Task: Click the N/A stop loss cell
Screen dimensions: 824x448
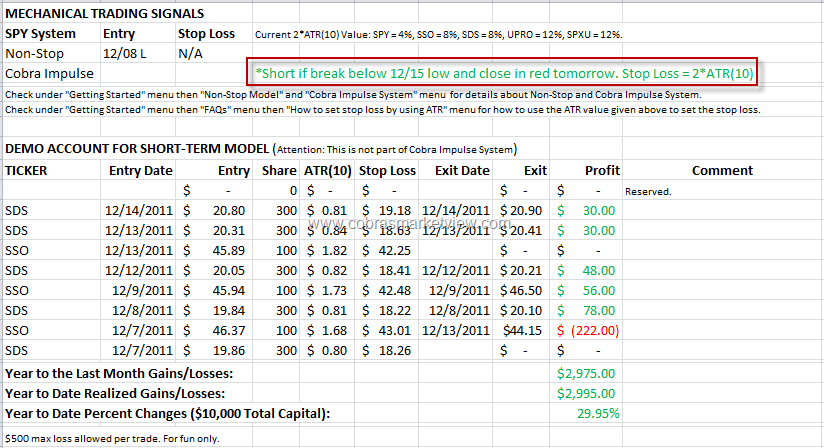Action: [x=190, y=54]
